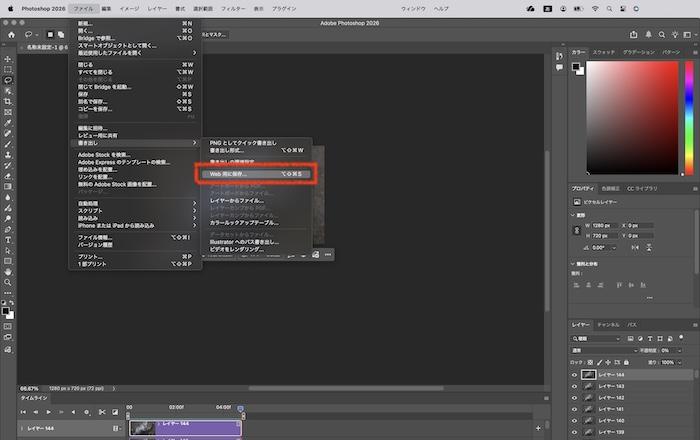Select the レイヤー 144 purple timeline clip
This screenshot has width=700, height=440.
[x=185, y=428]
